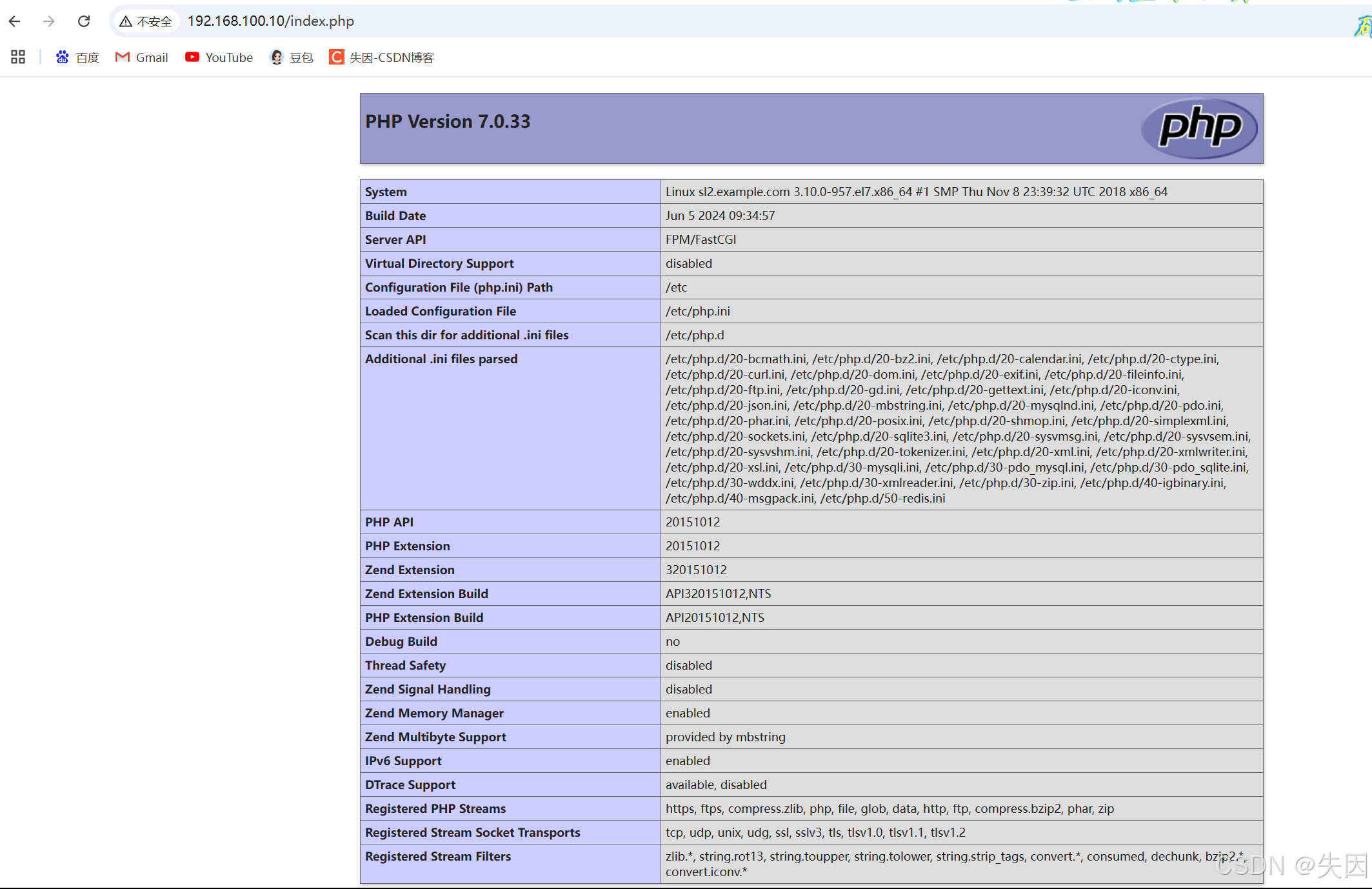Click the Zend Multibyte Support label

[435, 737]
